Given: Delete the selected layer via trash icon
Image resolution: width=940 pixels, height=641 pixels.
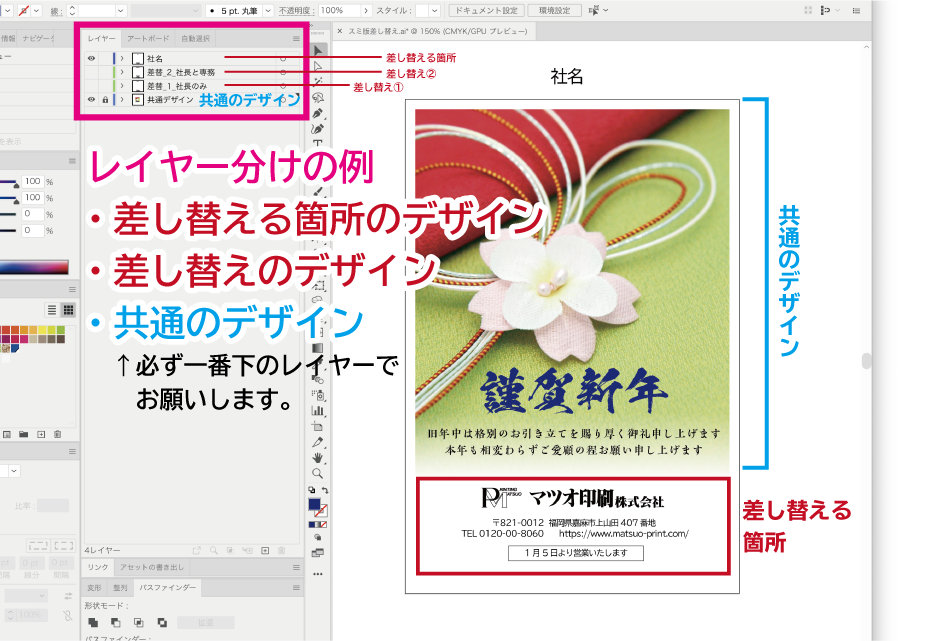Looking at the screenshot, I should click(282, 550).
